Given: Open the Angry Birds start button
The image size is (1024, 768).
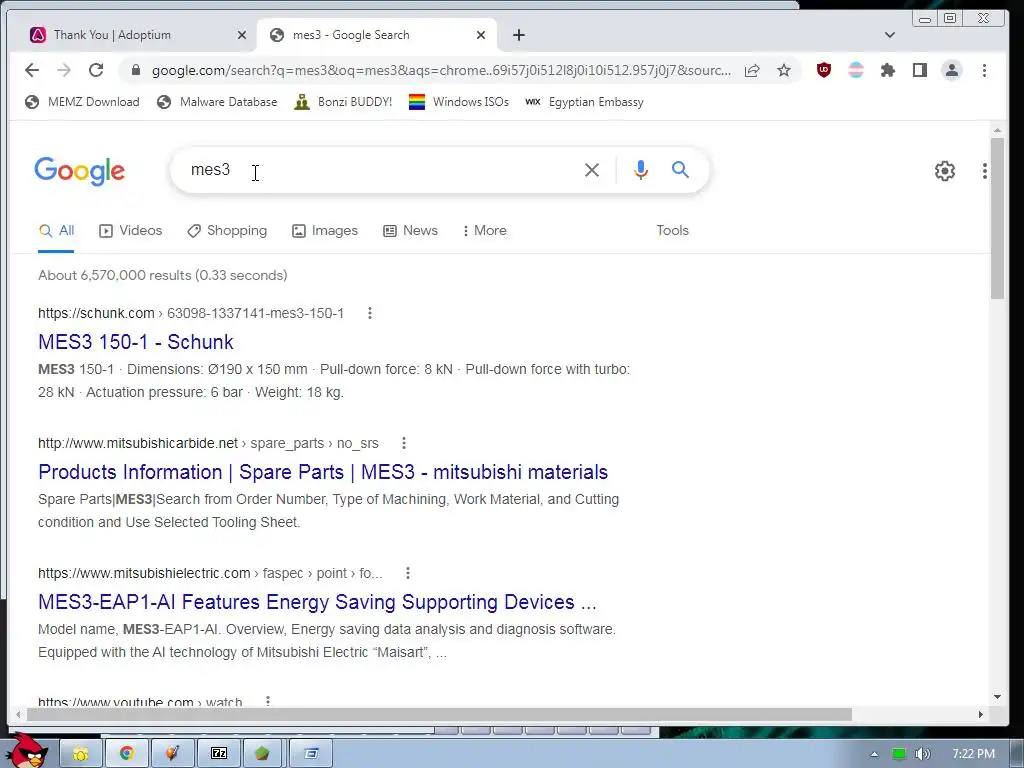Looking at the screenshot, I should coord(26,751).
